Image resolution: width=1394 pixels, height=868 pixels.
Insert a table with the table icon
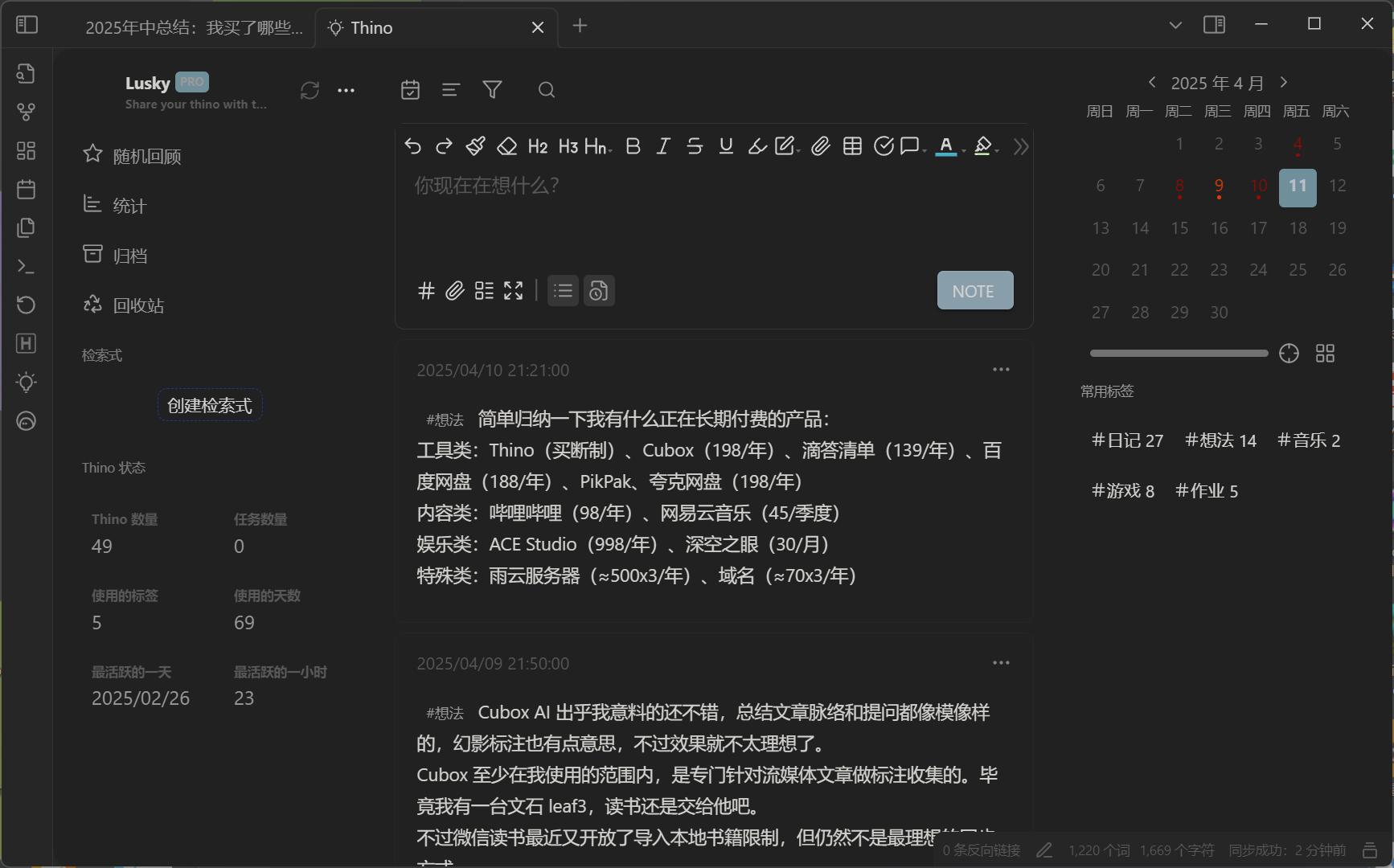coord(852,146)
